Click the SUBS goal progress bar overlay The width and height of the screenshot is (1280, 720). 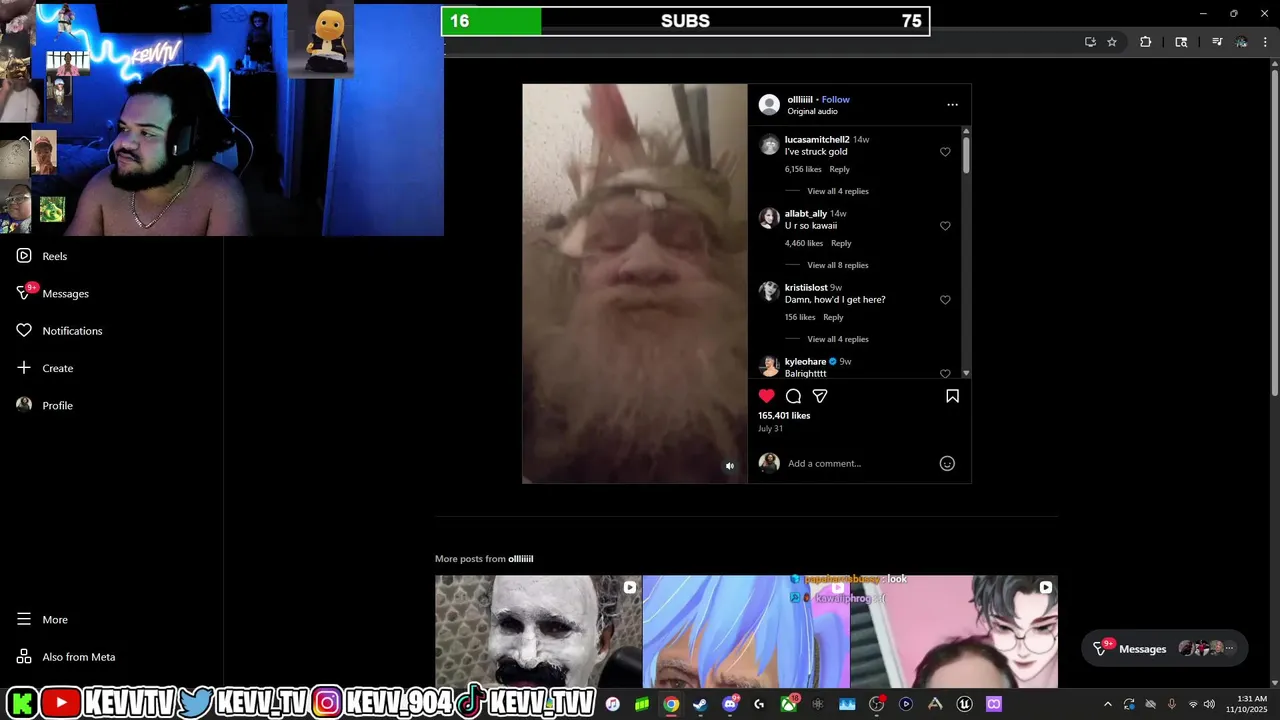point(686,21)
